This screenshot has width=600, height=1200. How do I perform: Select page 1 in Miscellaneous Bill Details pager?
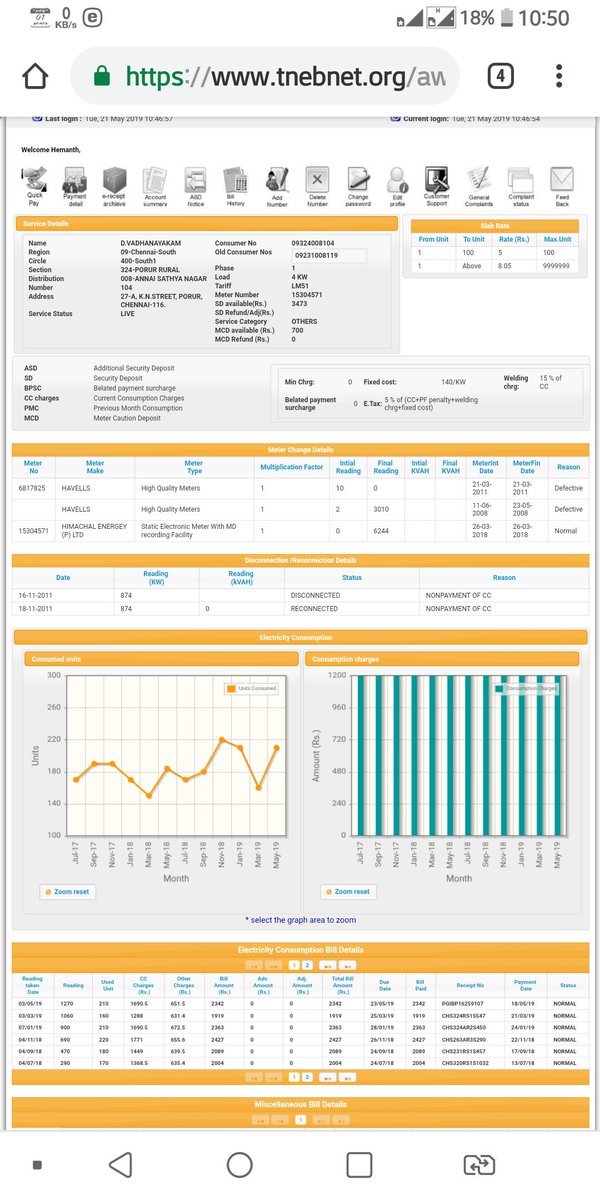click(x=301, y=1122)
